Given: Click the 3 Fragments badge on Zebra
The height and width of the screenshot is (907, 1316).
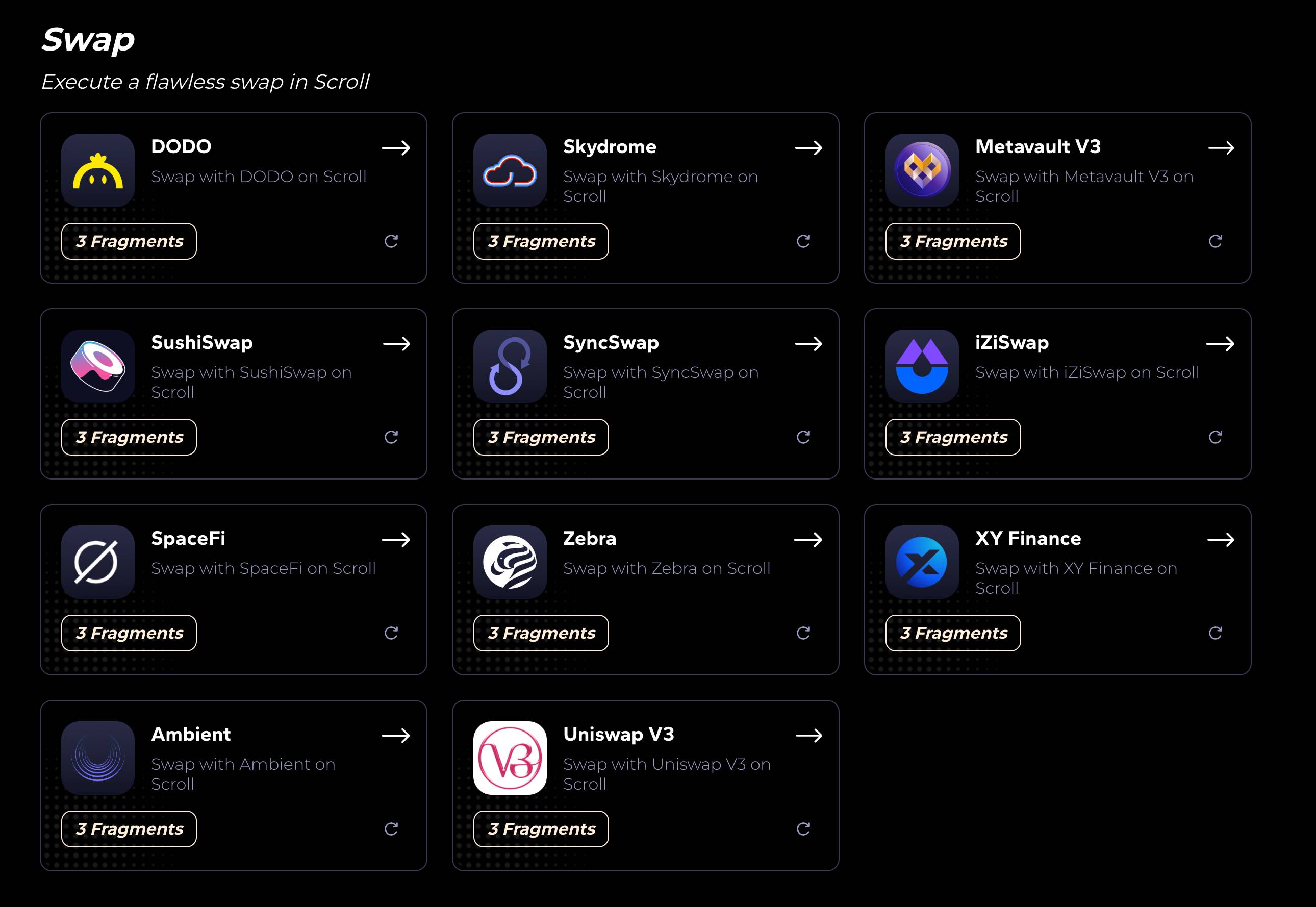Looking at the screenshot, I should [541, 633].
